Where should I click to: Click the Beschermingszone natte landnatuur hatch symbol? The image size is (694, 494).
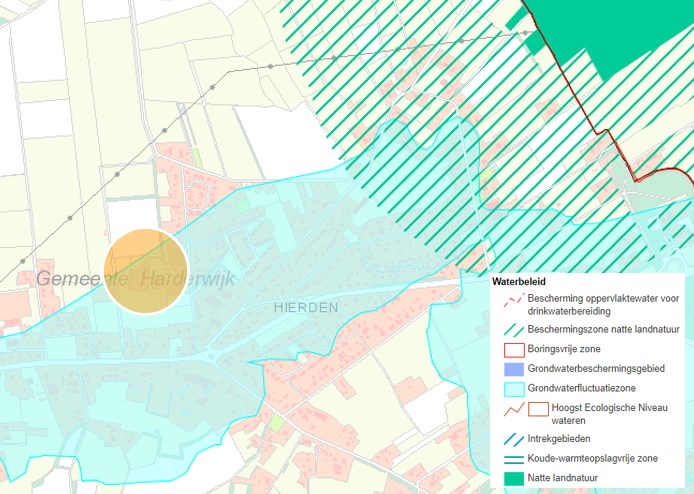click(x=514, y=330)
